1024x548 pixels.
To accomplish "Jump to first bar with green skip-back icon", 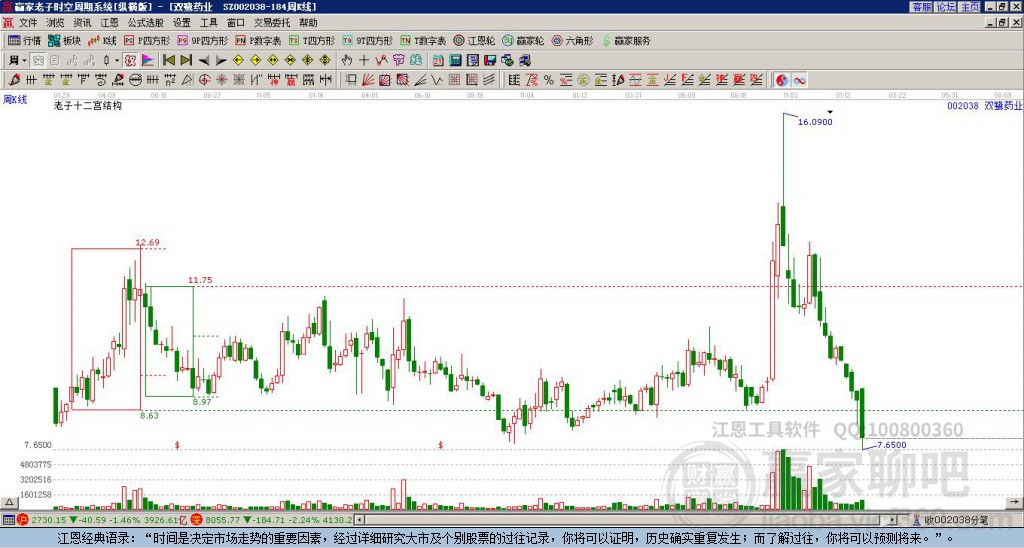I will (x=168, y=60).
